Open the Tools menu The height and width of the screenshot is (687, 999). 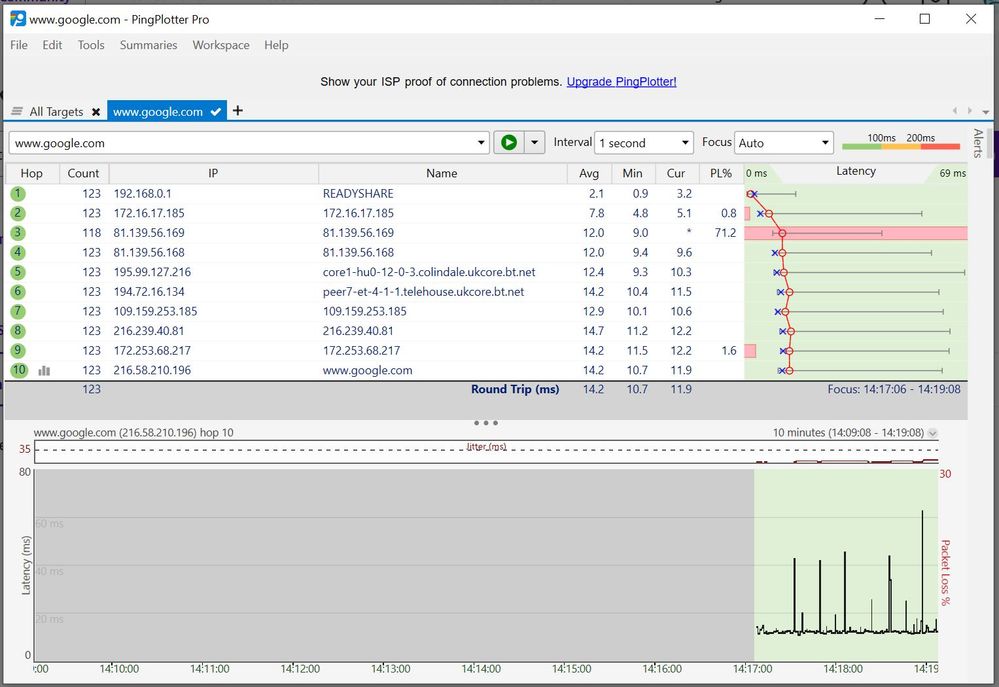91,45
